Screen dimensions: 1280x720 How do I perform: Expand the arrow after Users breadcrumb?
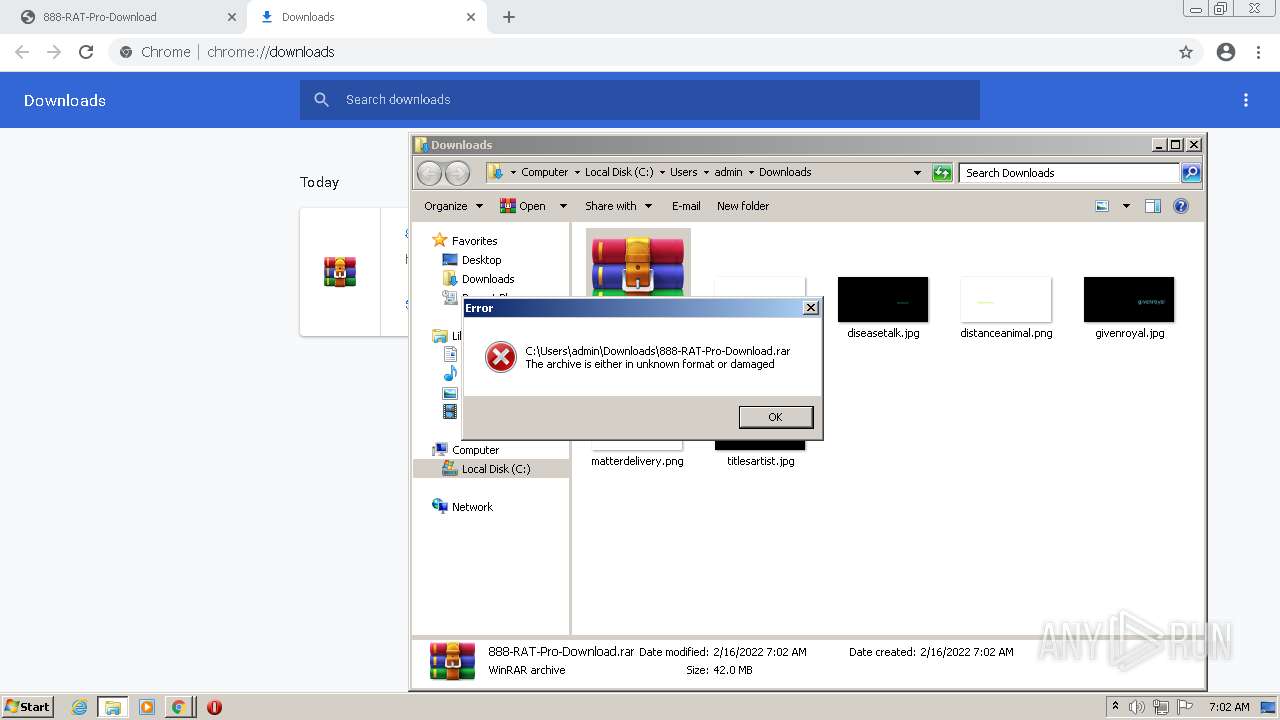[706, 172]
